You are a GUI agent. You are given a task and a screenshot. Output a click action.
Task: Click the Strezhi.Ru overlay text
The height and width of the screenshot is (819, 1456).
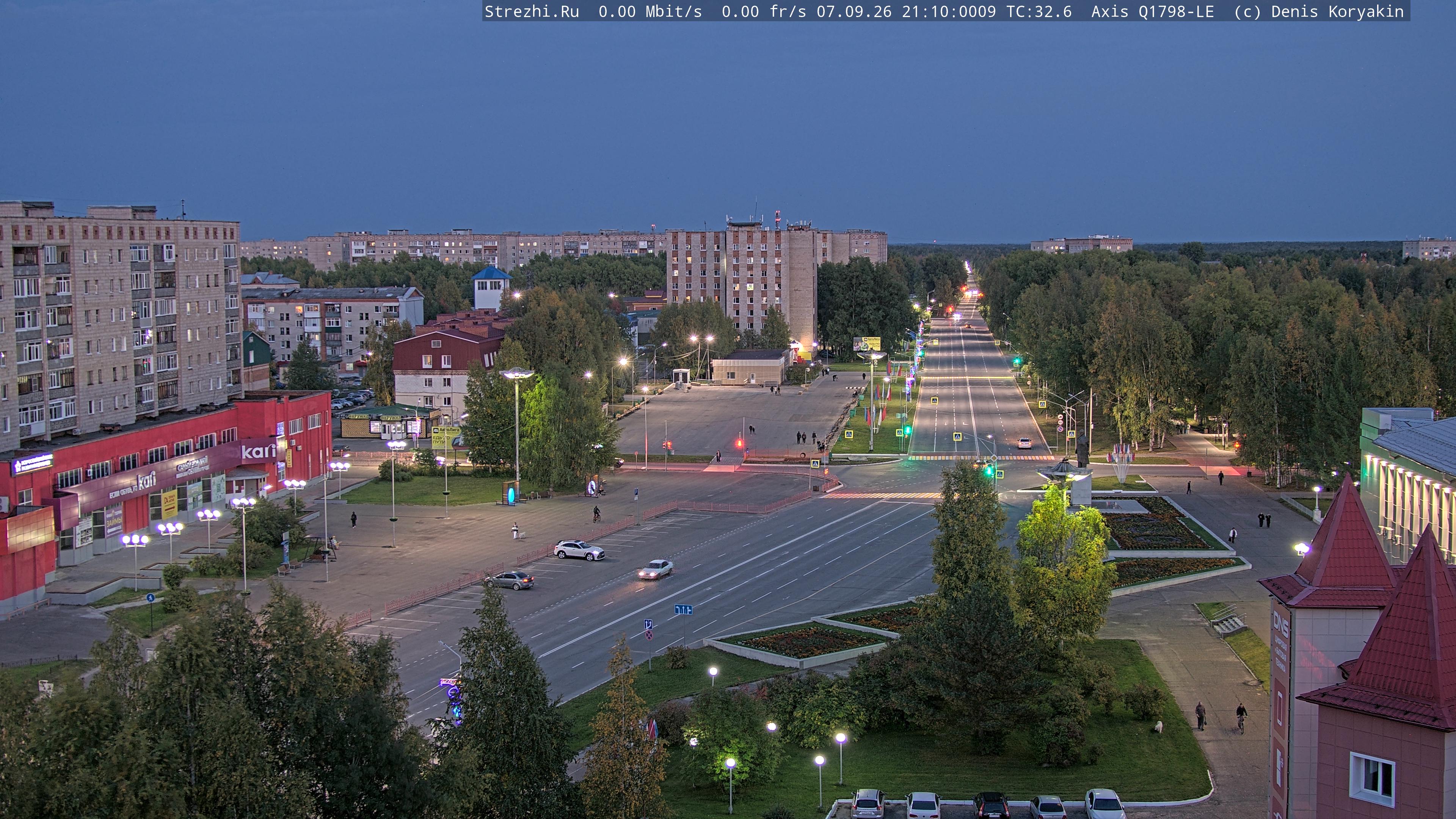(532, 12)
